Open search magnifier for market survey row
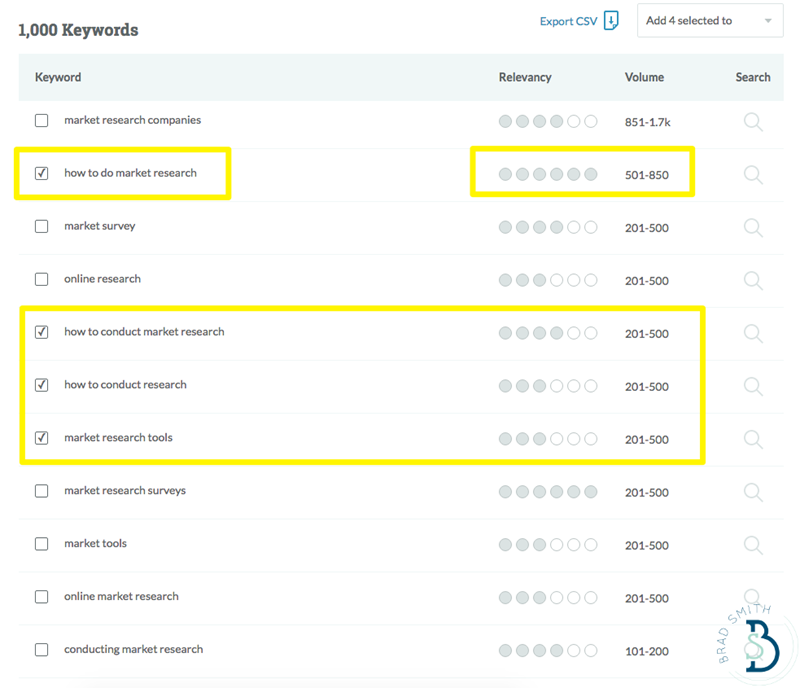 pyautogui.click(x=753, y=228)
